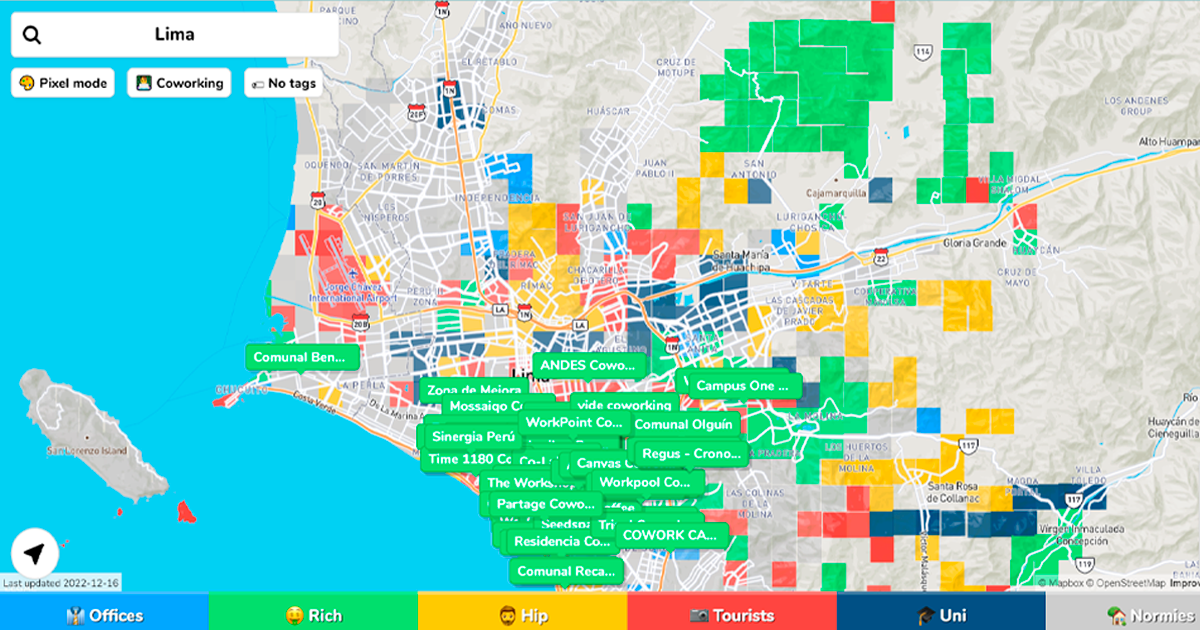The height and width of the screenshot is (630, 1200).
Task: Click the search magnifier icon
Action: pyautogui.click(x=32, y=35)
